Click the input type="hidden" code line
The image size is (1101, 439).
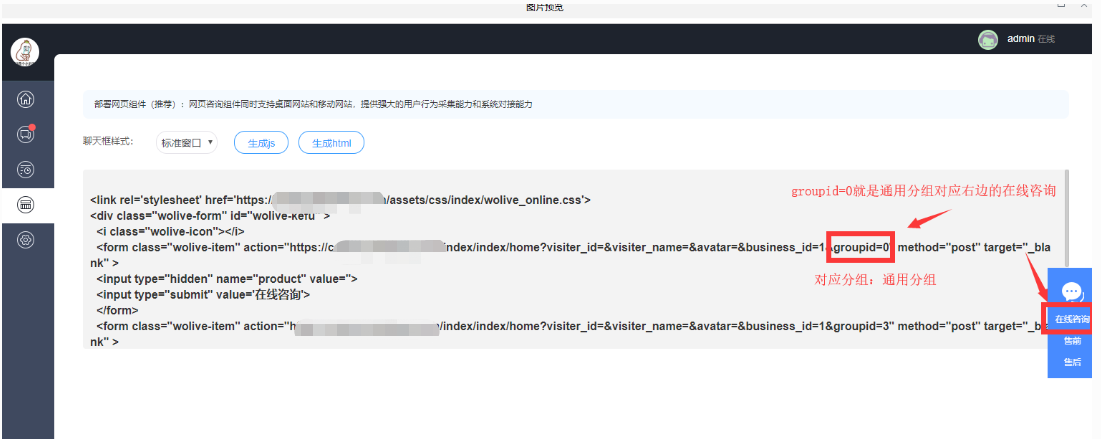pos(227,279)
